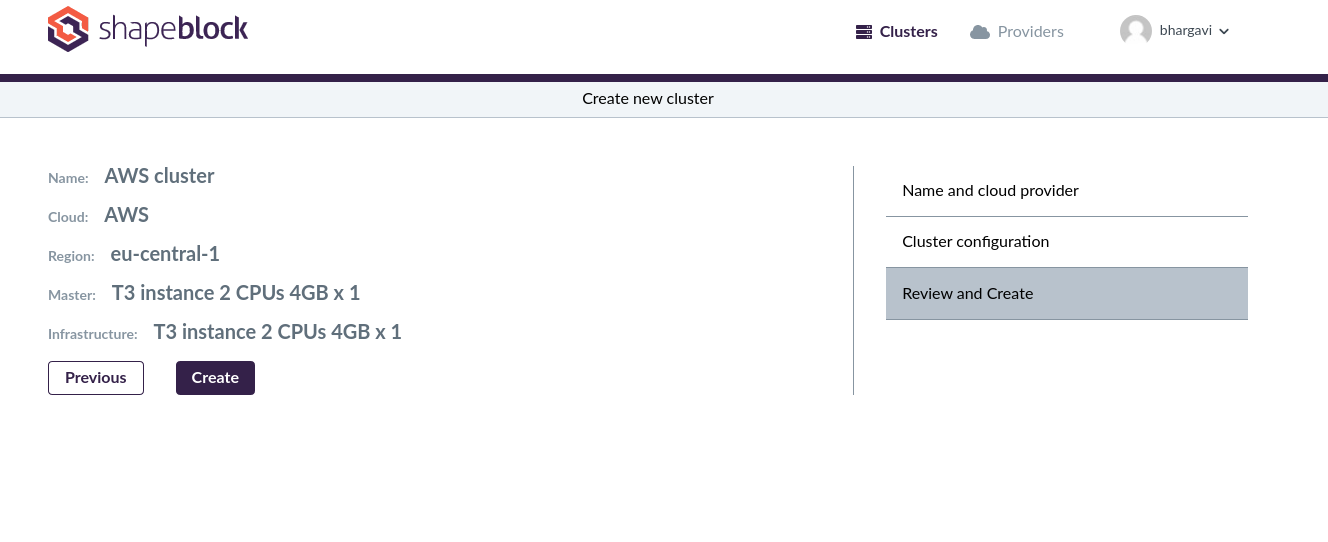Click the Previous button
Viewport: 1328px width, 542px height.
pos(96,378)
